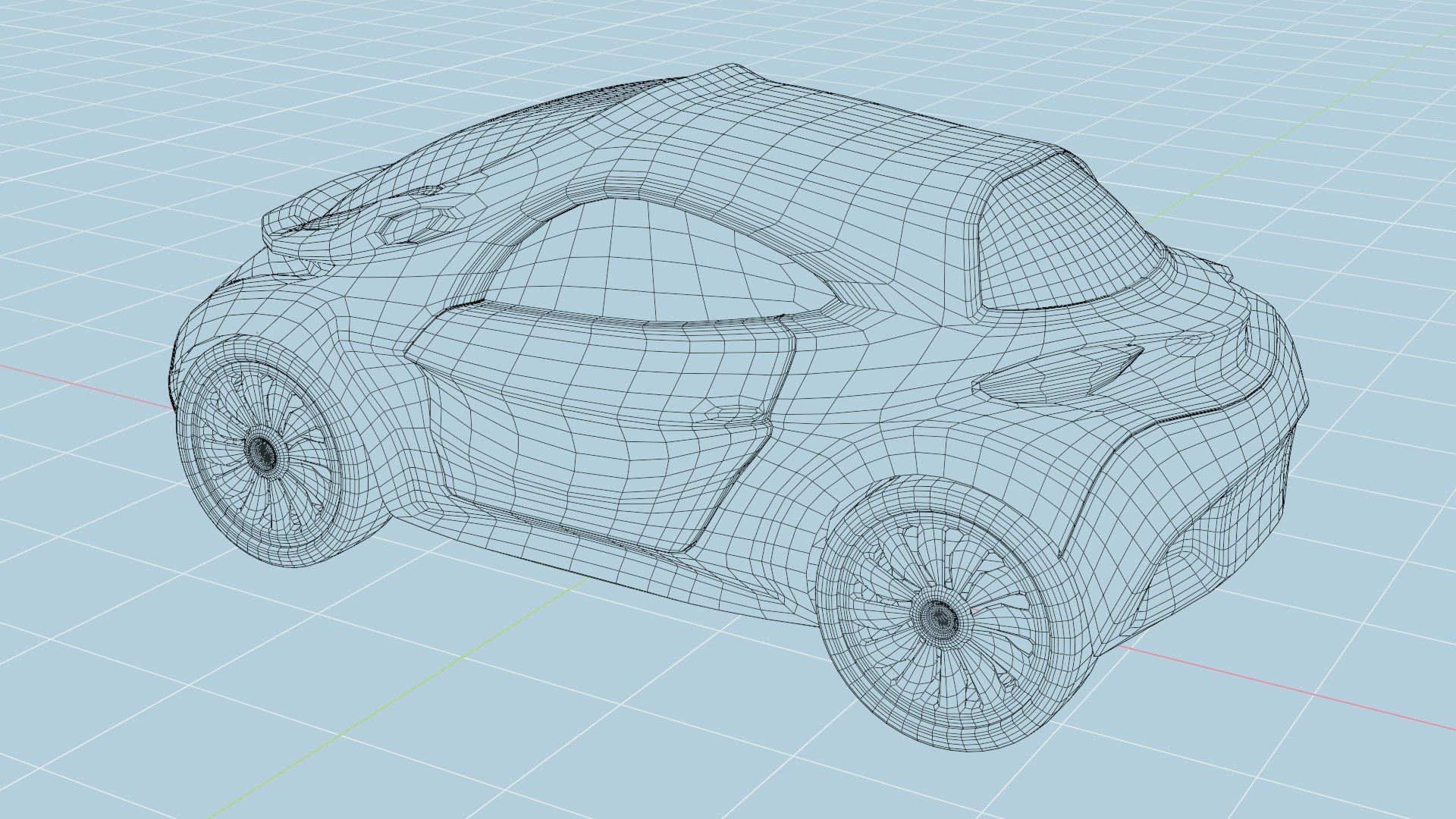Click the side mirror near the windshield

pyautogui.click(x=418, y=224)
